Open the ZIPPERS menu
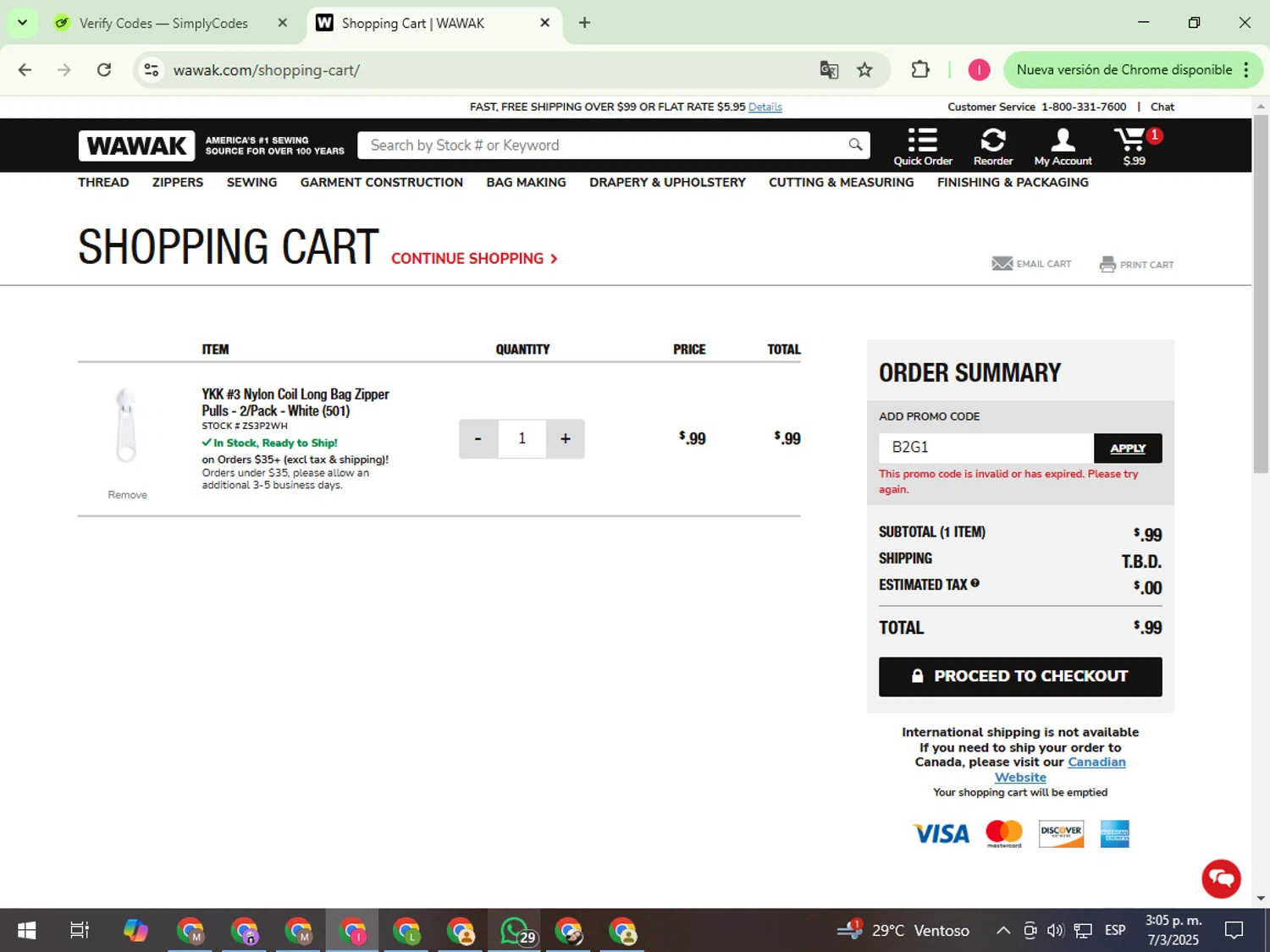Image resolution: width=1270 pixels, height=952 pixels. click(x=178, y=182)
